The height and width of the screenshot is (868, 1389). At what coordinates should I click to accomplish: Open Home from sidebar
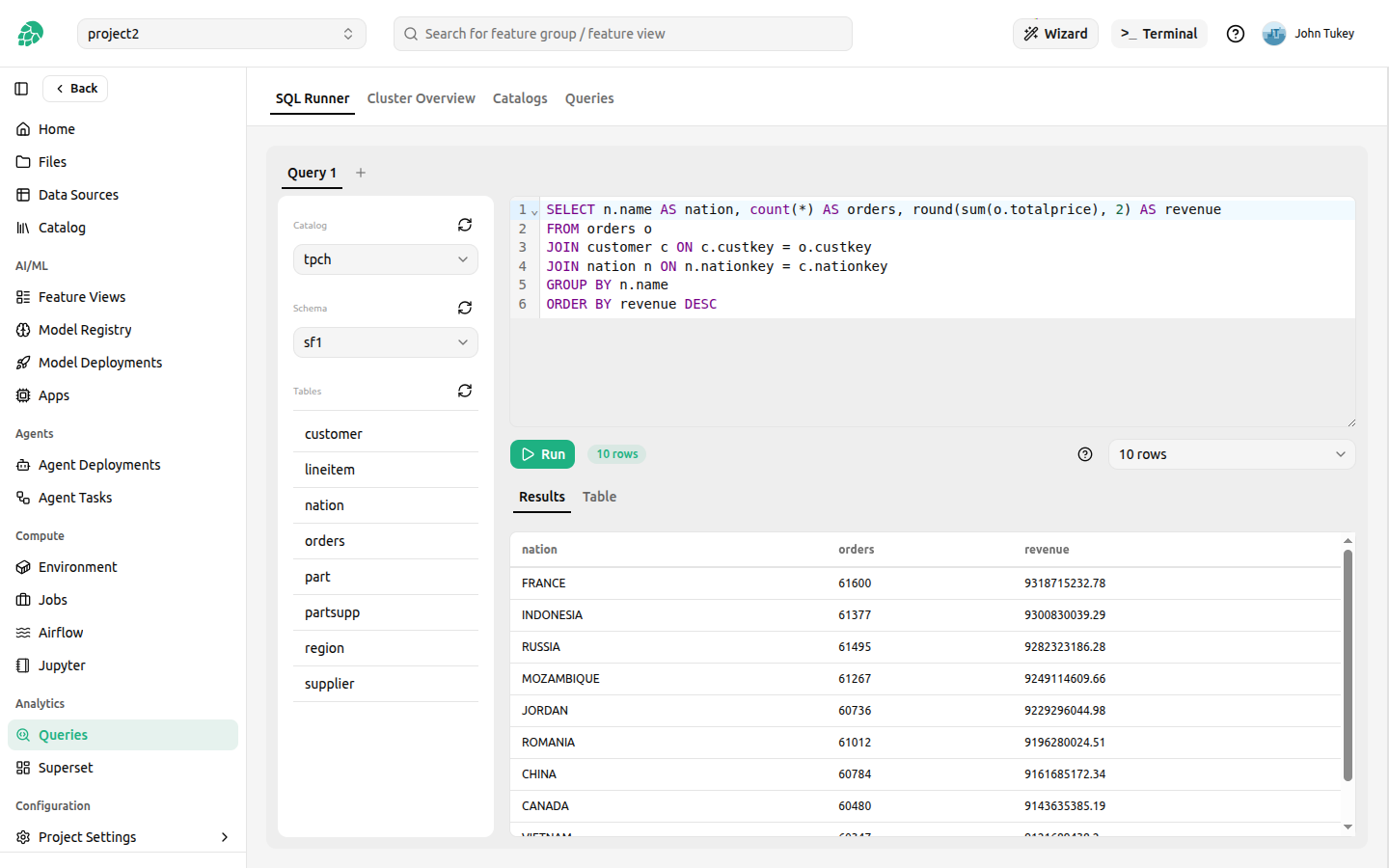tap(123, 129)
